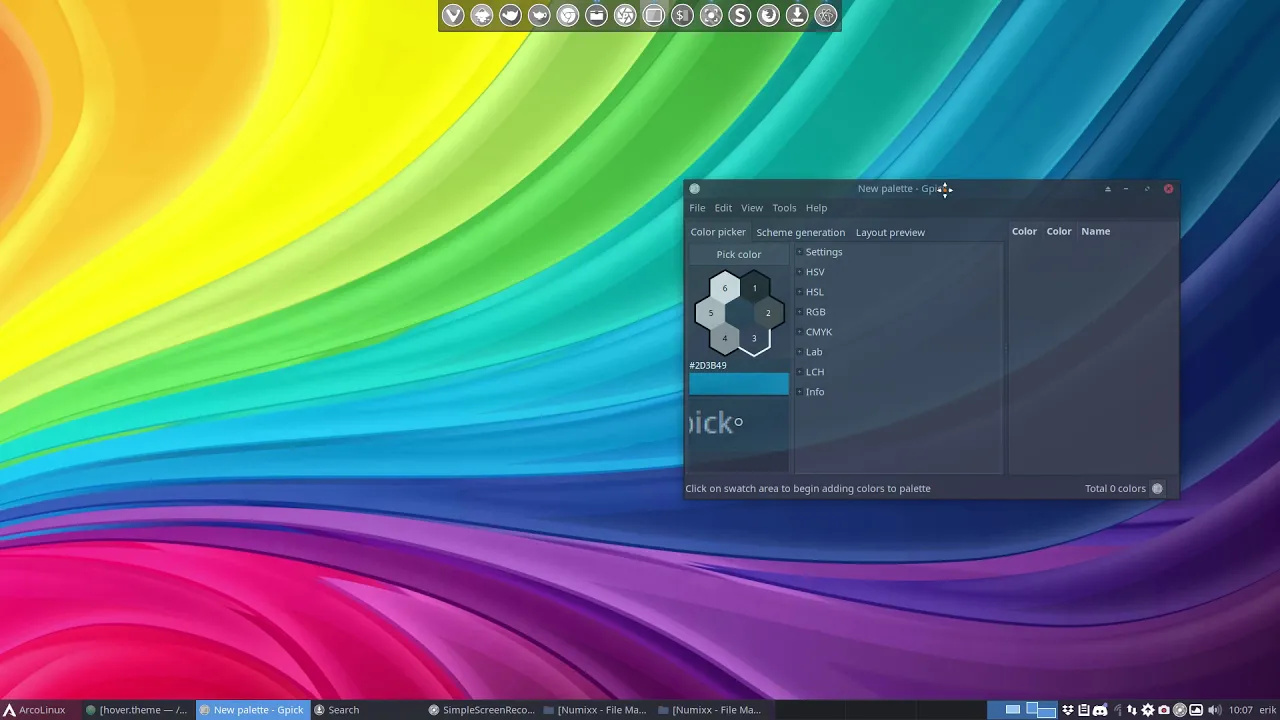
Task: Click the Pick color button
Action: tap(739, 254)
